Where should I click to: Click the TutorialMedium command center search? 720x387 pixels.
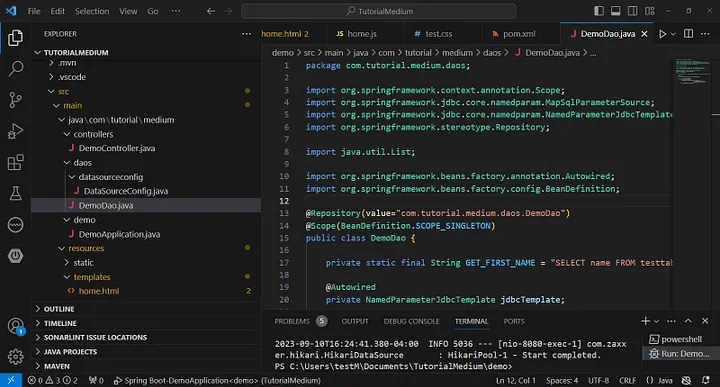coord(379,11)
